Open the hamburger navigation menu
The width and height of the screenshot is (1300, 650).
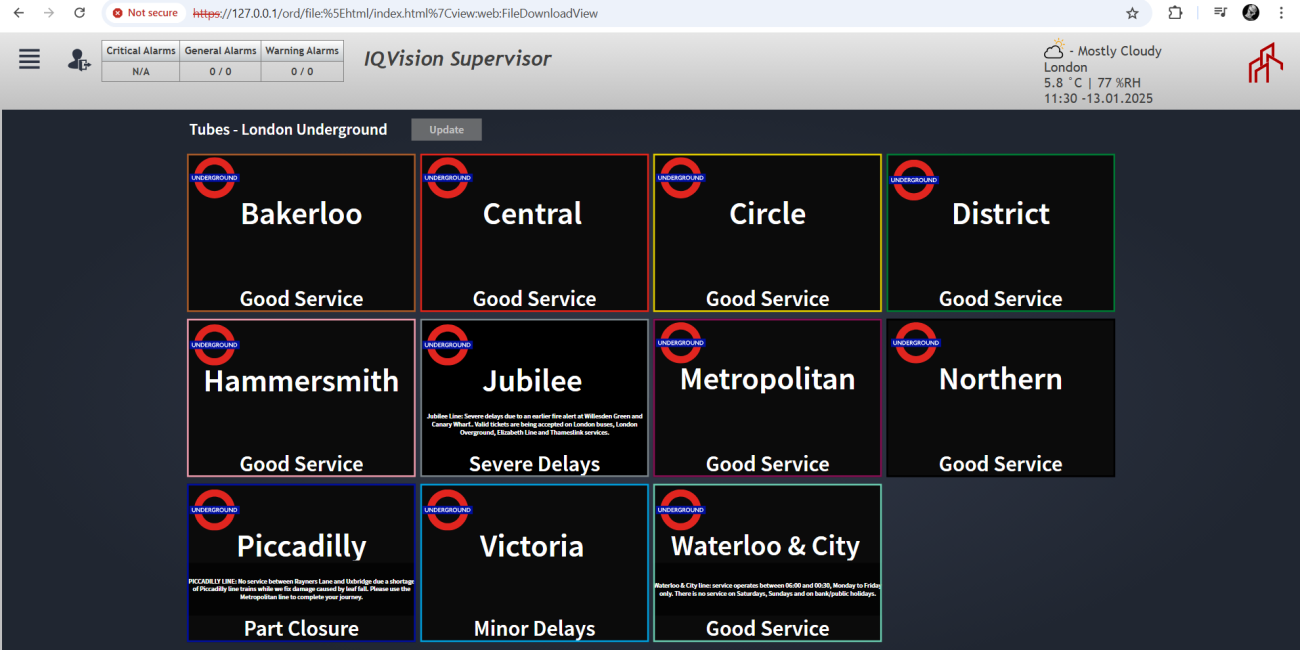30,59
